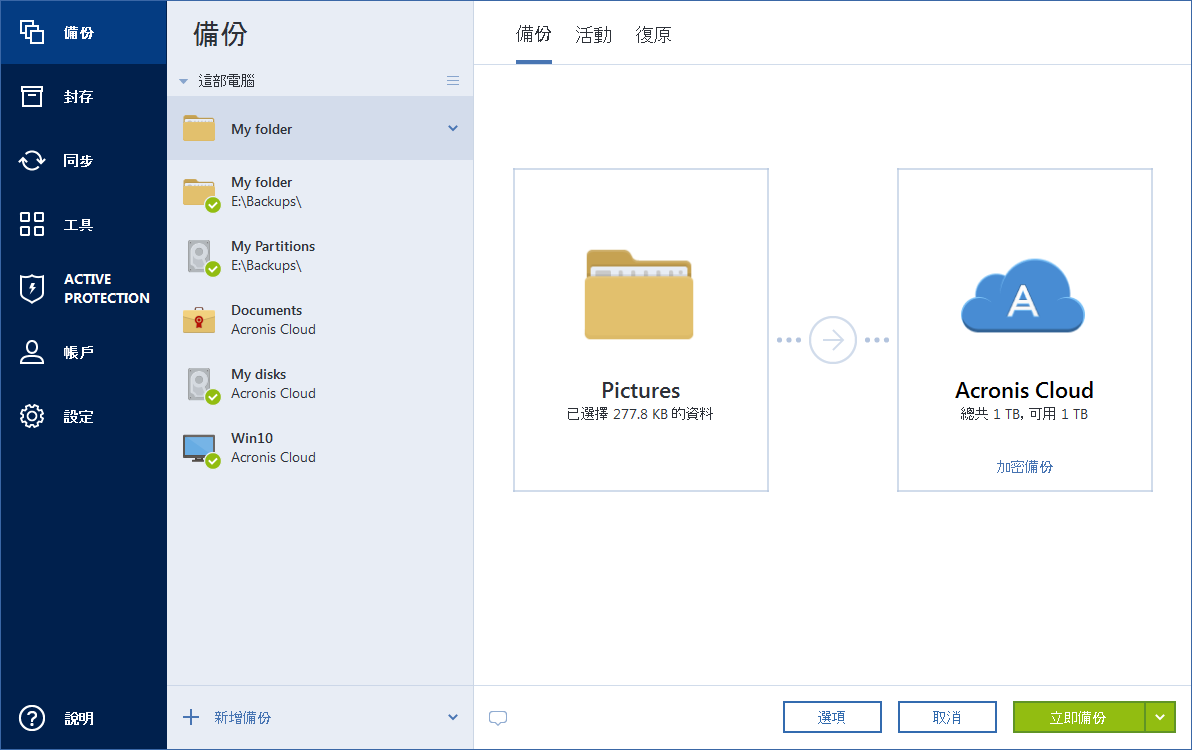Click the 立即備份 (Back up now) button
Screen dimensions: 1192x750
coord(1079,717)
